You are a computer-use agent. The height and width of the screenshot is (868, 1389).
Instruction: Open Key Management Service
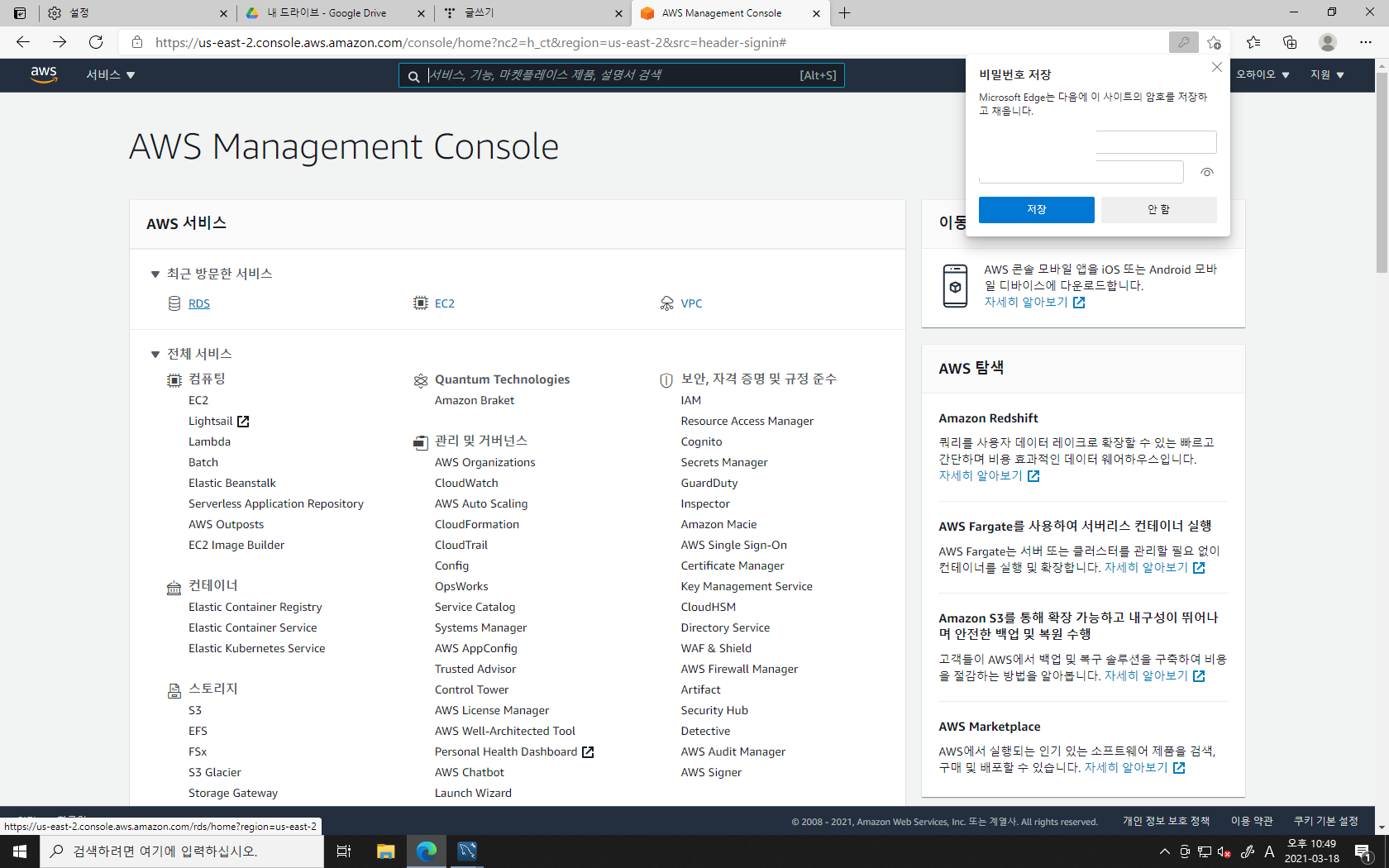[x=747, y=586]
